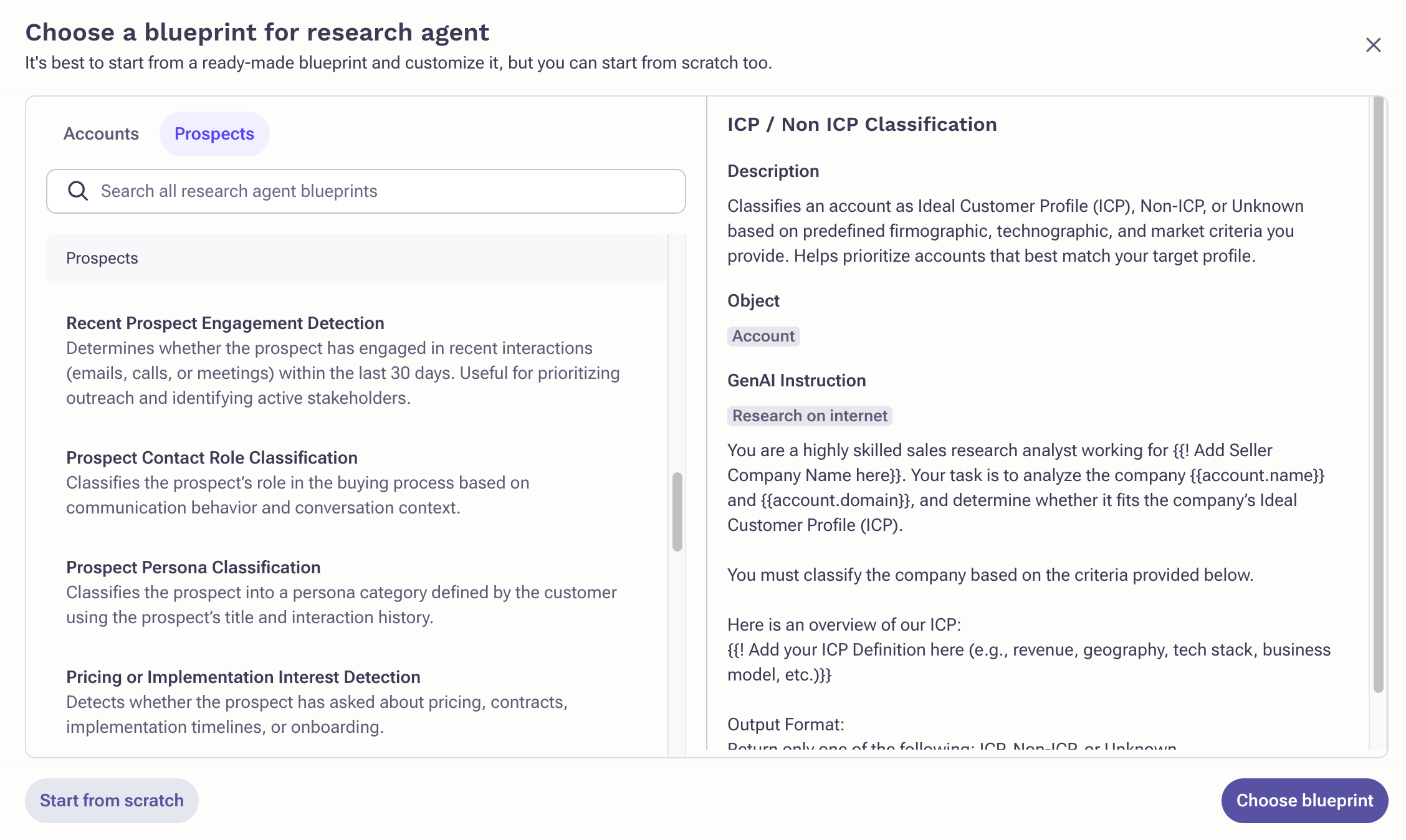Select the Prospect Contact Role Classification blueprint
1406x840 pixels.
(211, 457)
